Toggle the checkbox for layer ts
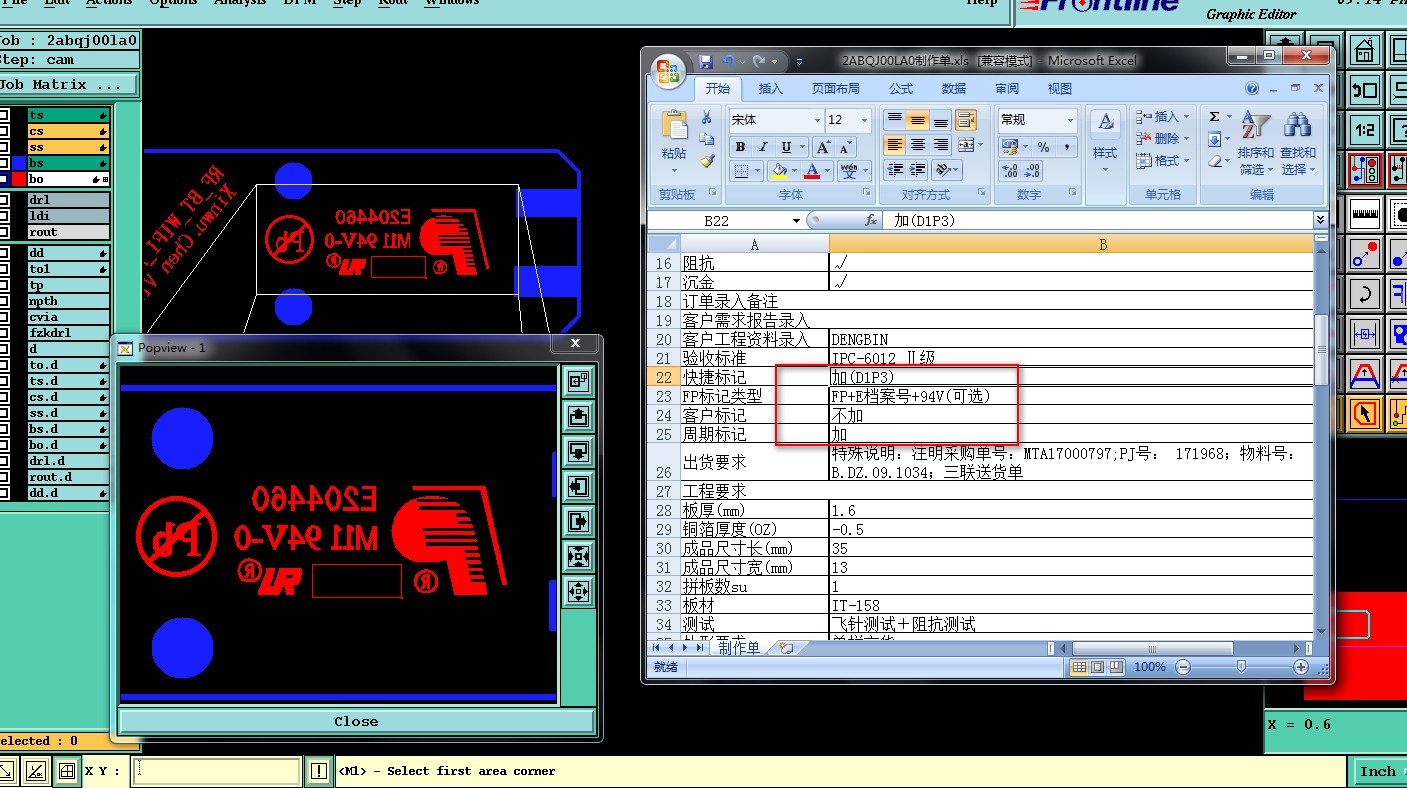 click(x=5, y=115)
